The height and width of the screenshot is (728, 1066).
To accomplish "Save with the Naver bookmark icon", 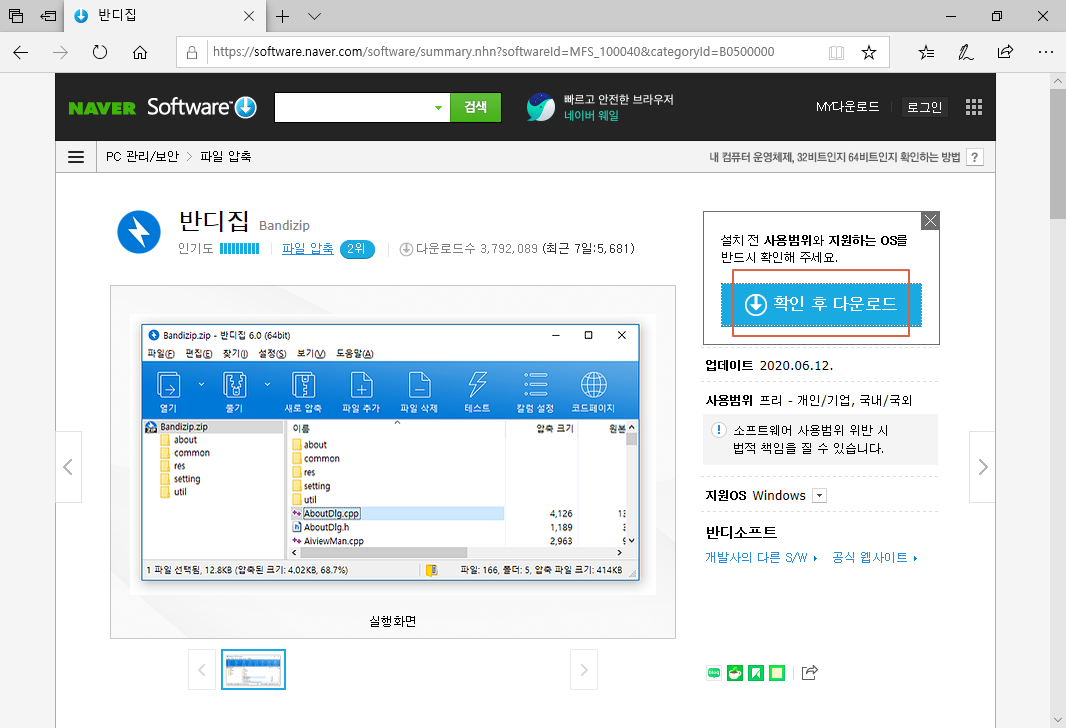I will pos(756,673).
